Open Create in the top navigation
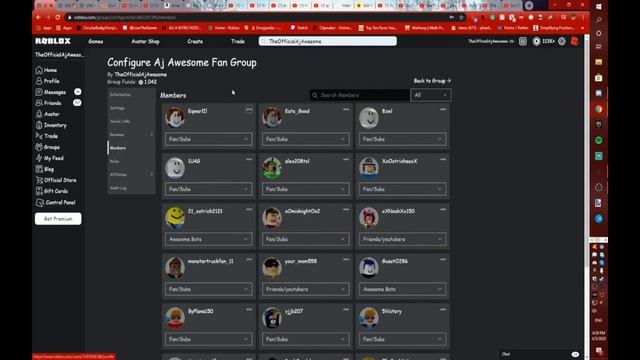 click(195, 42)
